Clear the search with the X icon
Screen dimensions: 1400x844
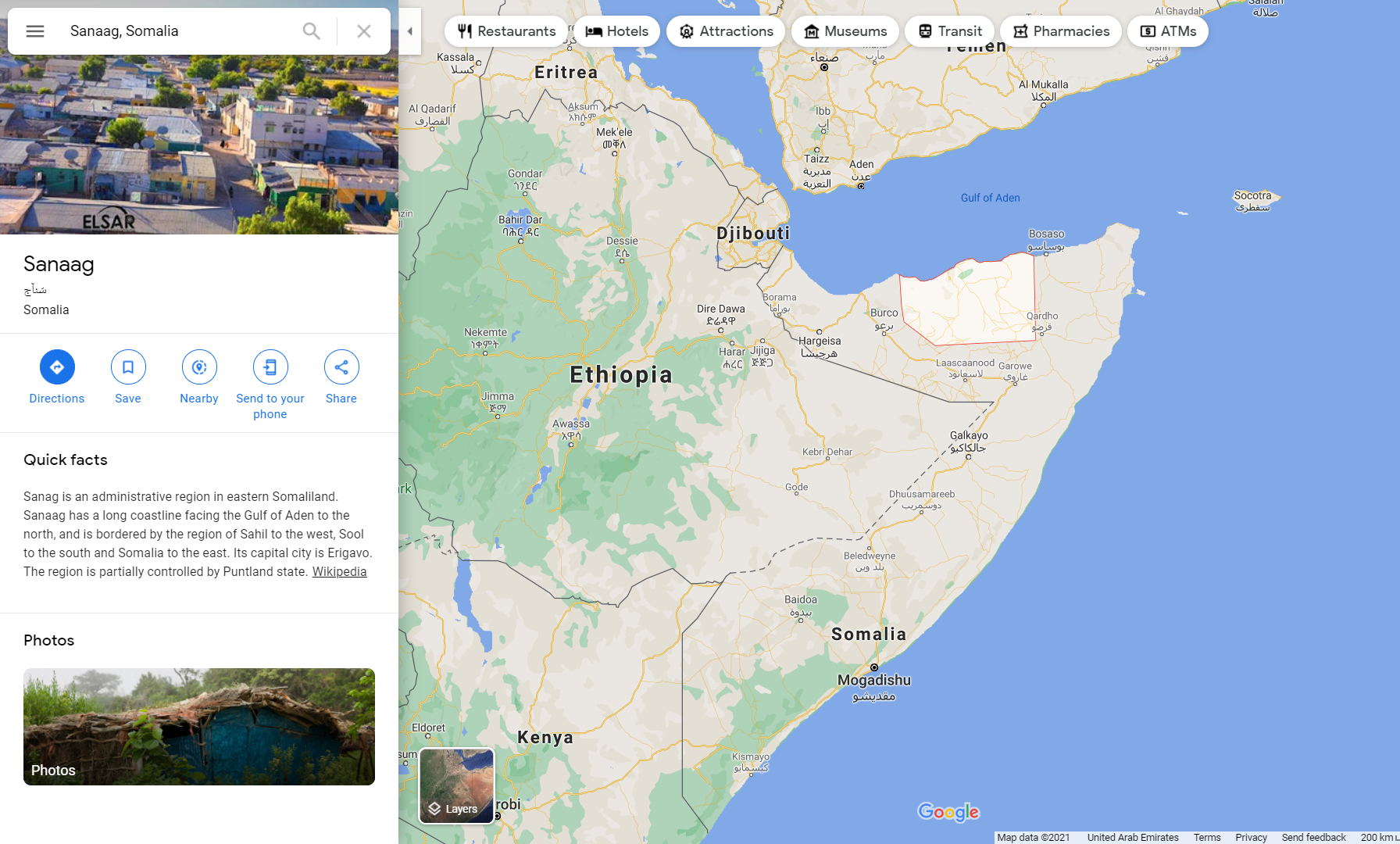tap(363, 31)
